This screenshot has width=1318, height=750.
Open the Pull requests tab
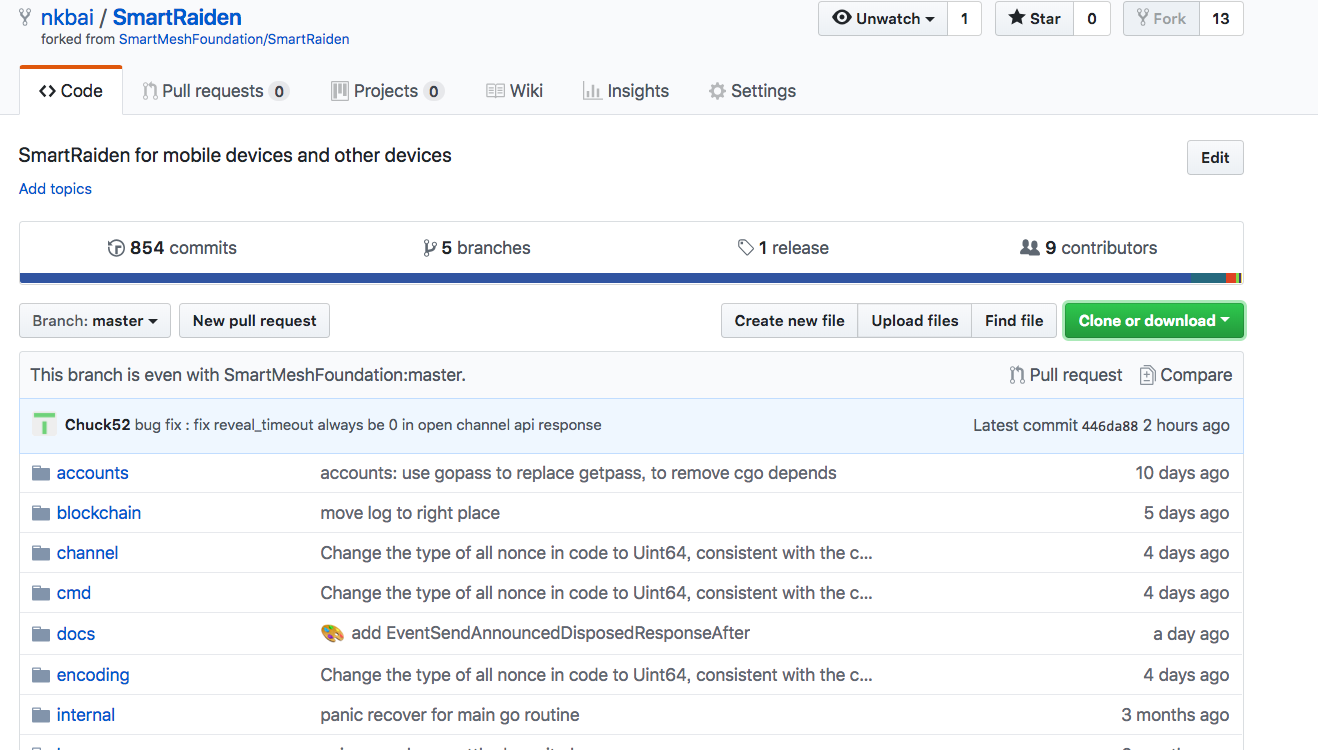pos(215,91)
